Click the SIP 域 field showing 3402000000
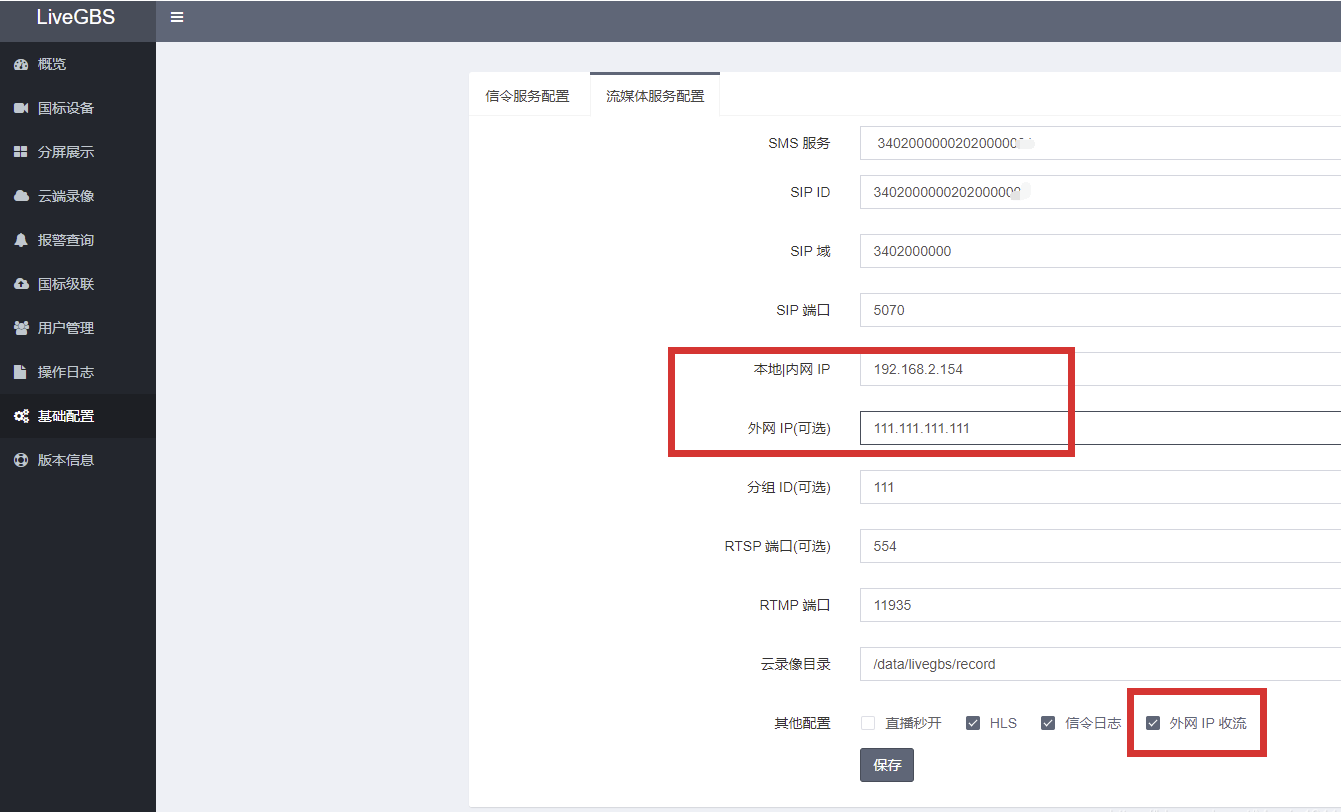 click(x=1100, y=251)
